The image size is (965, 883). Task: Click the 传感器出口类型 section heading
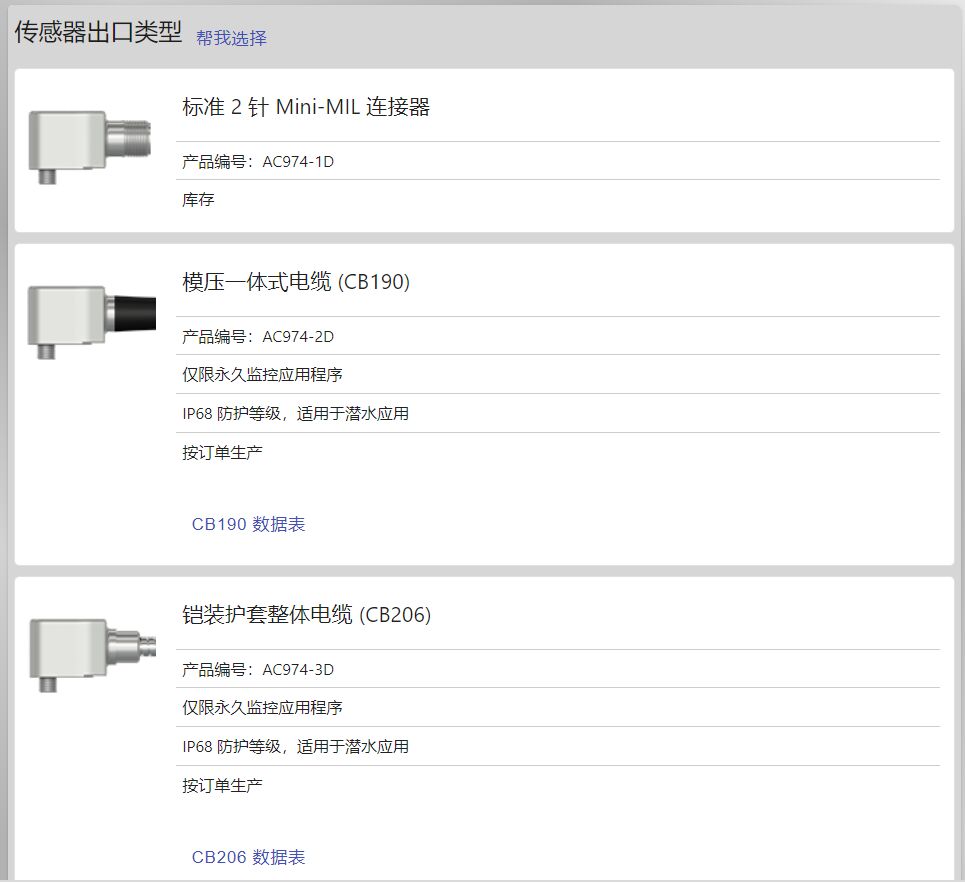pos(98,32)
